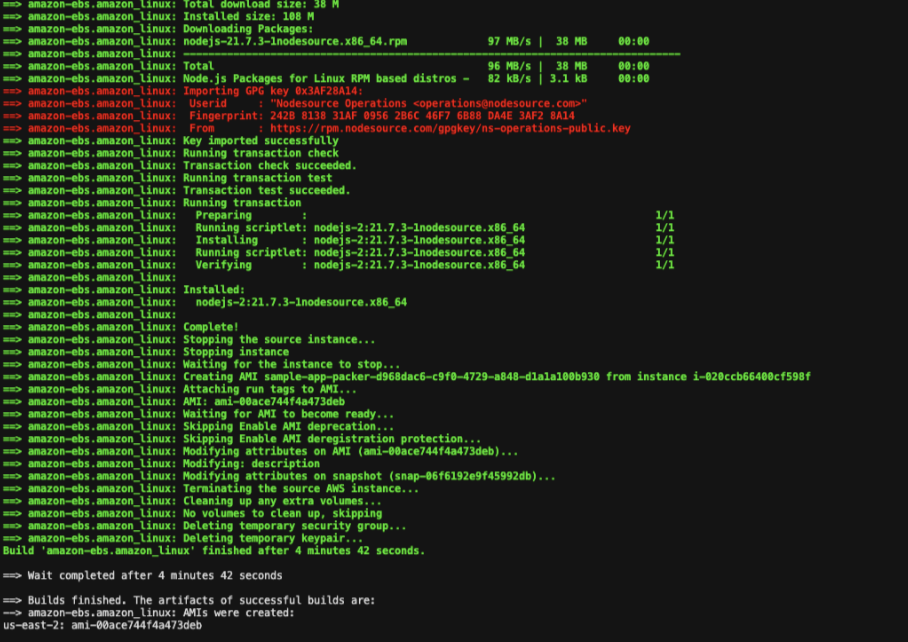The height and width of the screenshot is (642, 908).
Task: Click the "Complete!" status line
Action: coord(210,327)
